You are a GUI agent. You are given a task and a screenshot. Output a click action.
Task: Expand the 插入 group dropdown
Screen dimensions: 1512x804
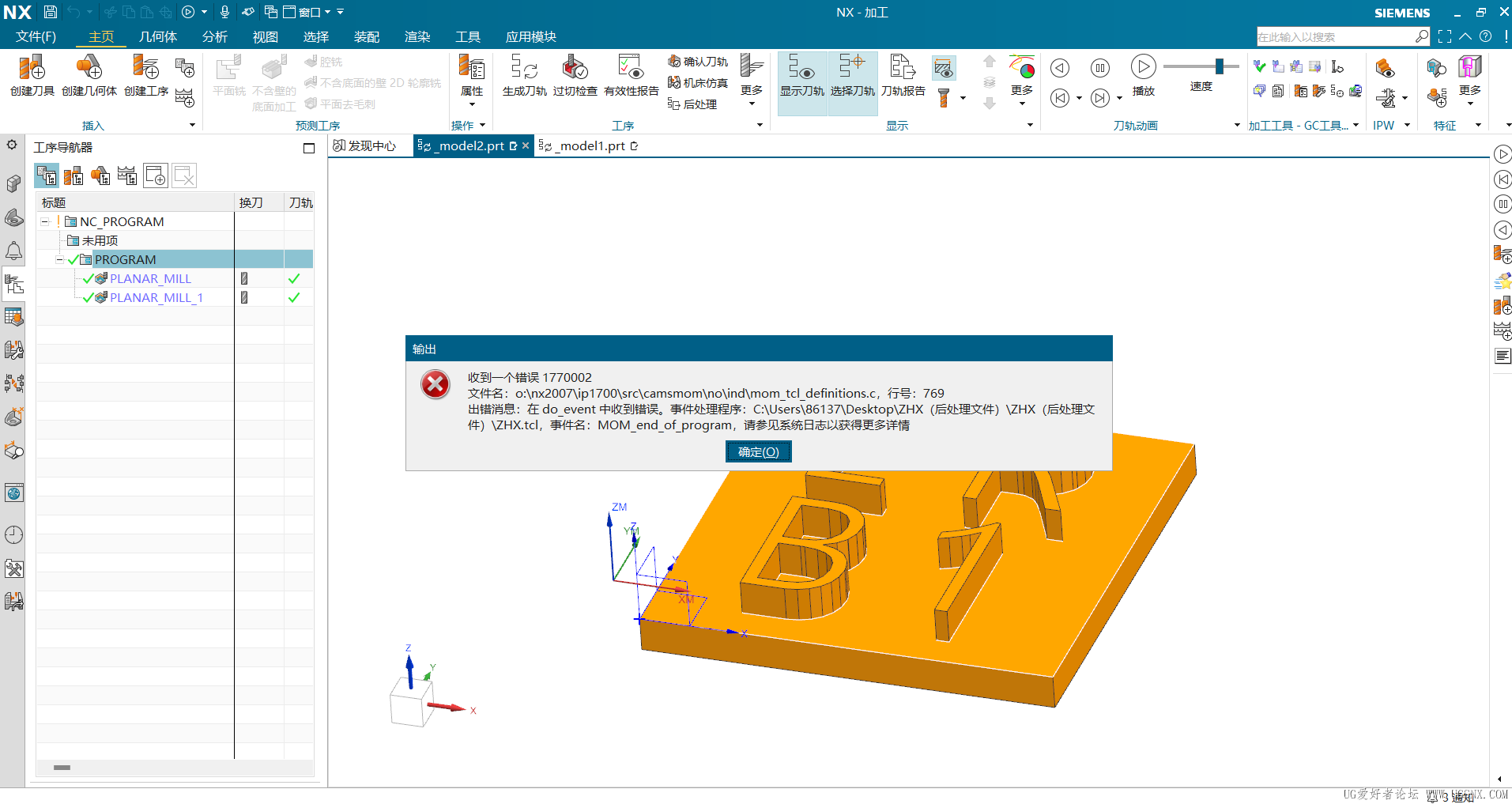[192, 125]
